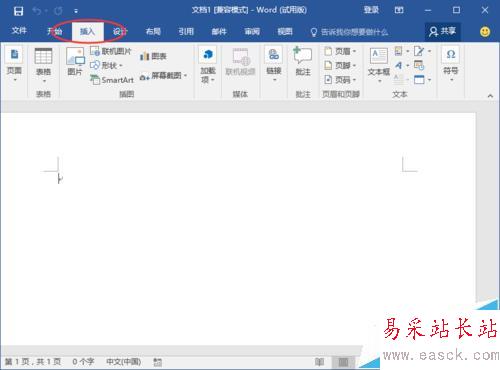Save the document using the floppy disk icon
The image size is (500, 370).
point(18,11)
